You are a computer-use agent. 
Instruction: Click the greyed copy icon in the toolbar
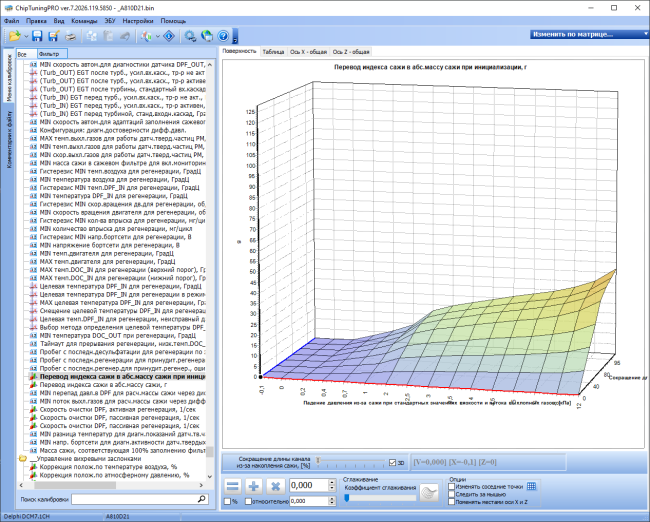point(92,36)
